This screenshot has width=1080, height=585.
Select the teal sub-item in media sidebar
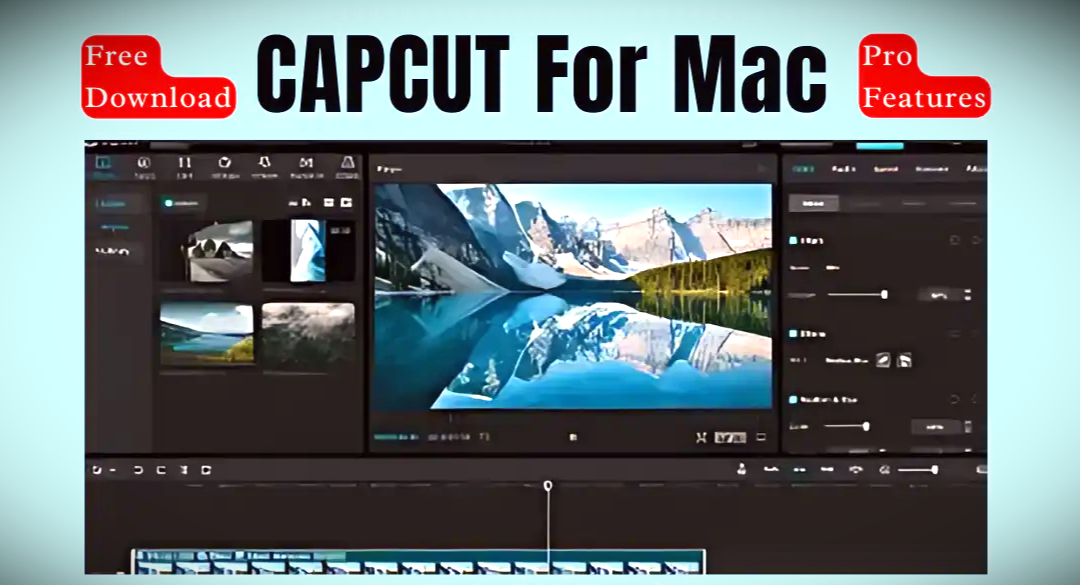tap(114, 227)
